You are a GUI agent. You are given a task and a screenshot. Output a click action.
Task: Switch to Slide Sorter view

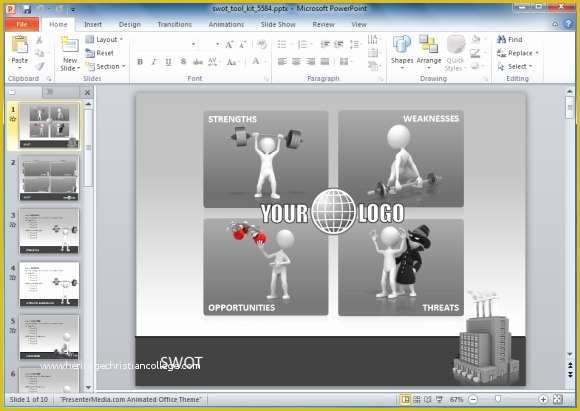click(x=417, y=399)
